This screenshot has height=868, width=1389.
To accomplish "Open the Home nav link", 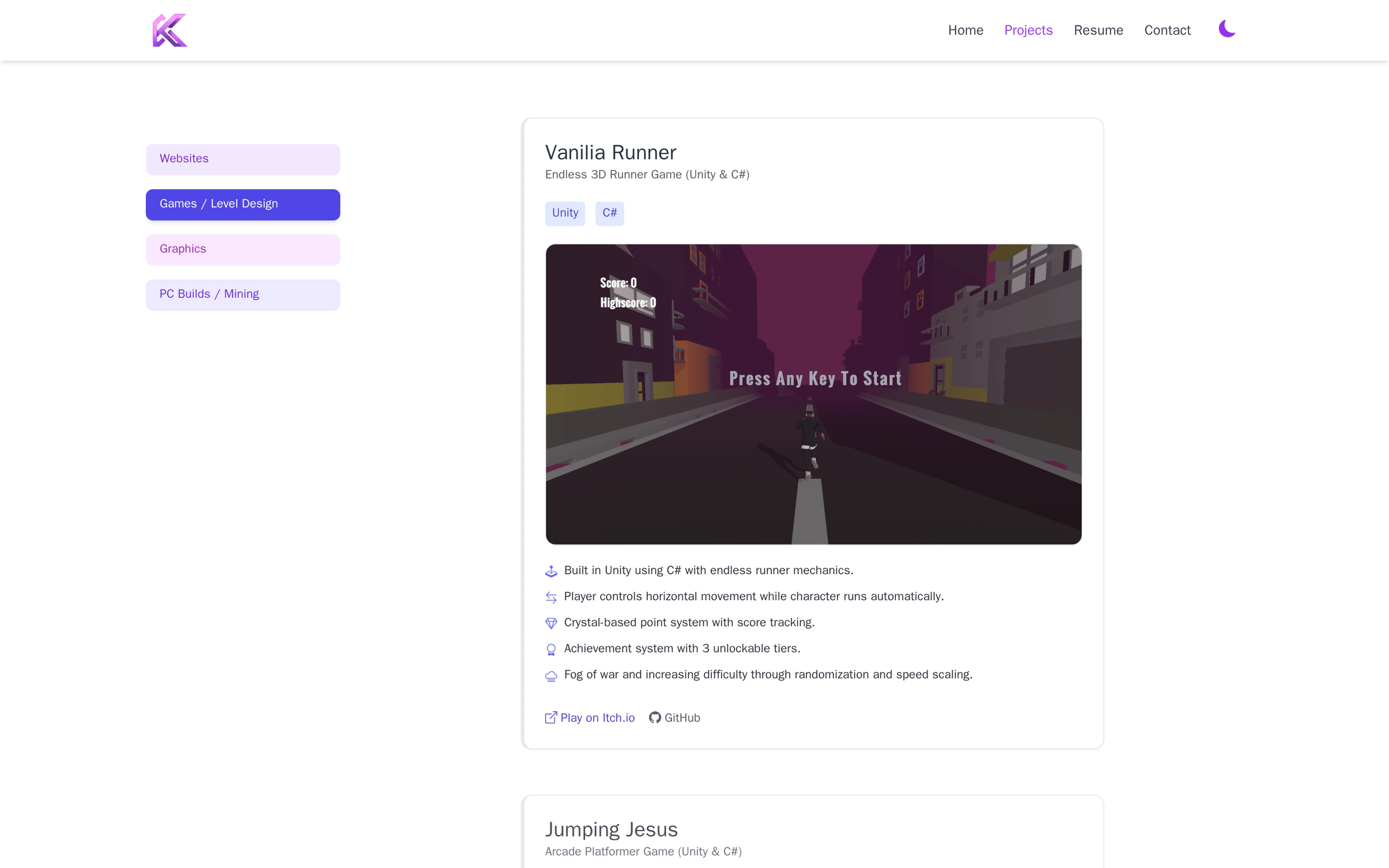I will coord(965,30).
